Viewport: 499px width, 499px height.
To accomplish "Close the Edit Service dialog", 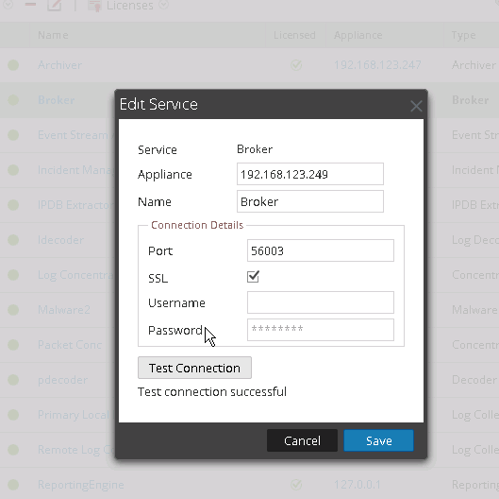I will click(416, 106).
